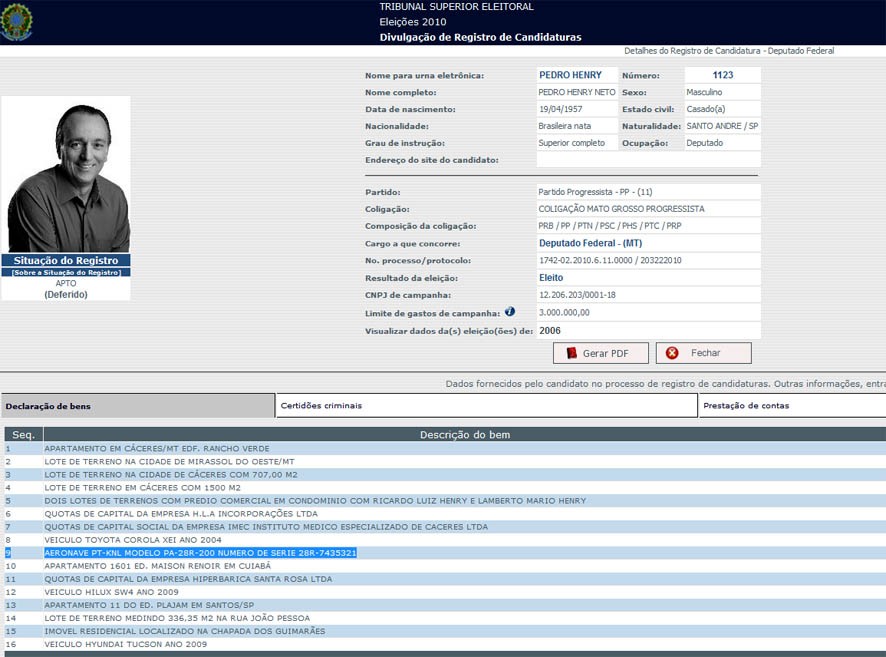Click the Apartamento em Cáceres Rancho Verde row

[x=156, y=449]
